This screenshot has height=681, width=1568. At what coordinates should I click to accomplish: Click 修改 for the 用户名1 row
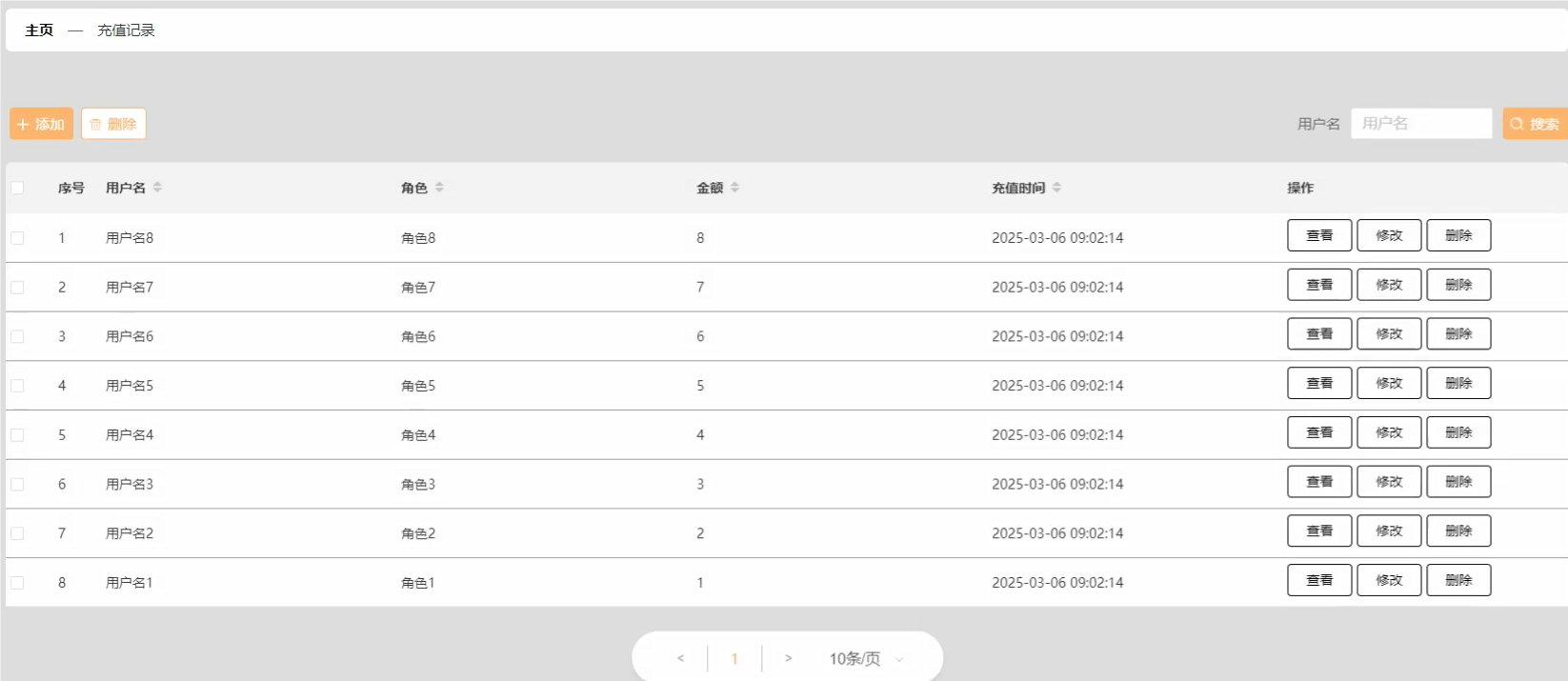point(1389,580)
